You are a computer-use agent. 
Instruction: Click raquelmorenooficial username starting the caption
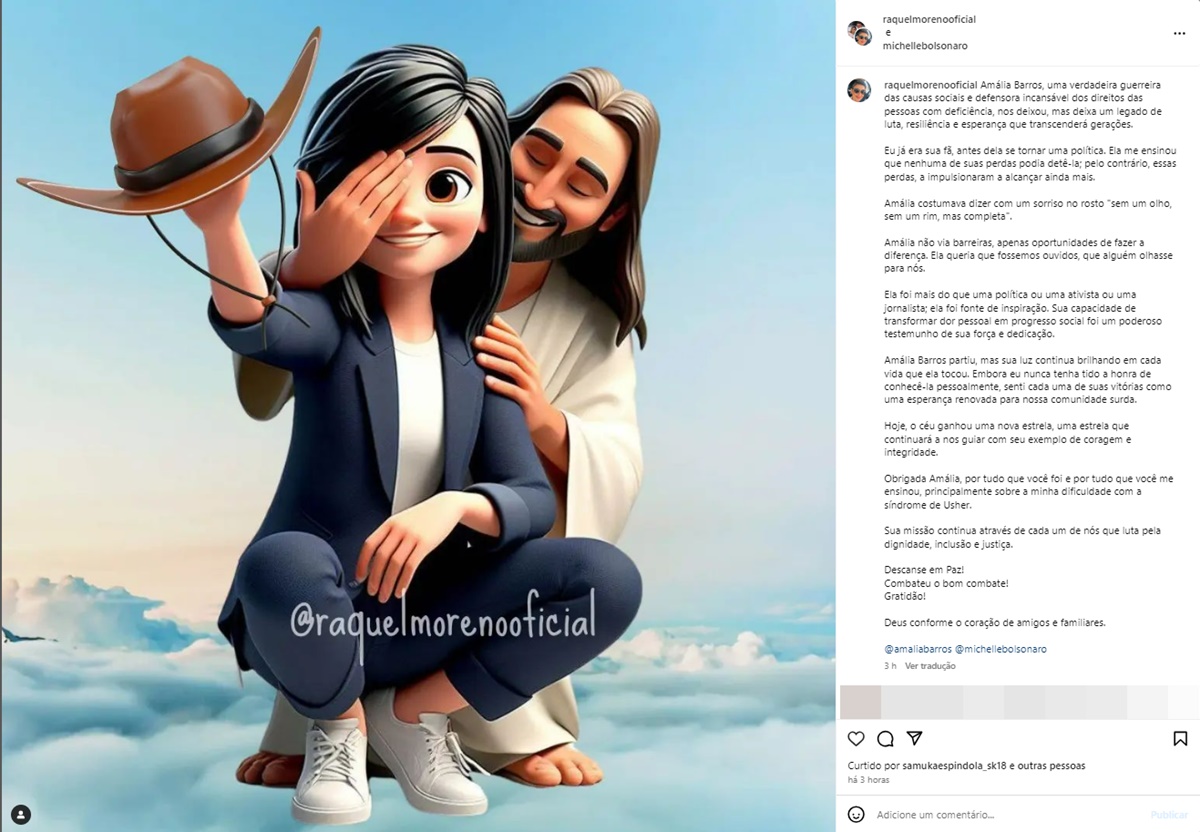(931, 86)
